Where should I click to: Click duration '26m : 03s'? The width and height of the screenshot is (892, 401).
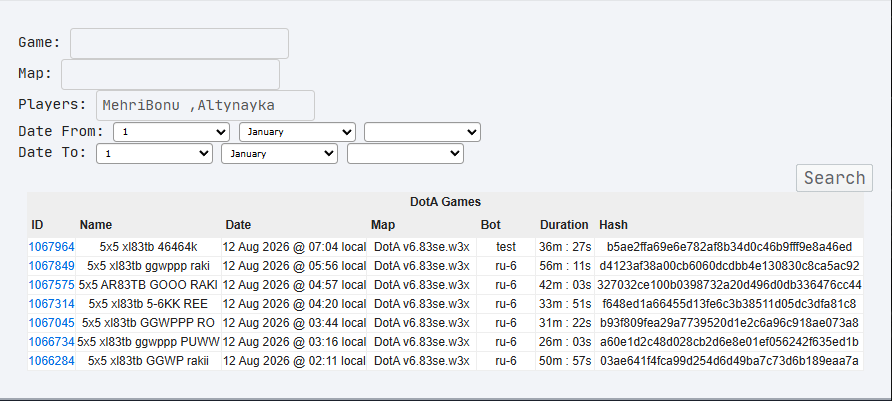pos(565,342)
